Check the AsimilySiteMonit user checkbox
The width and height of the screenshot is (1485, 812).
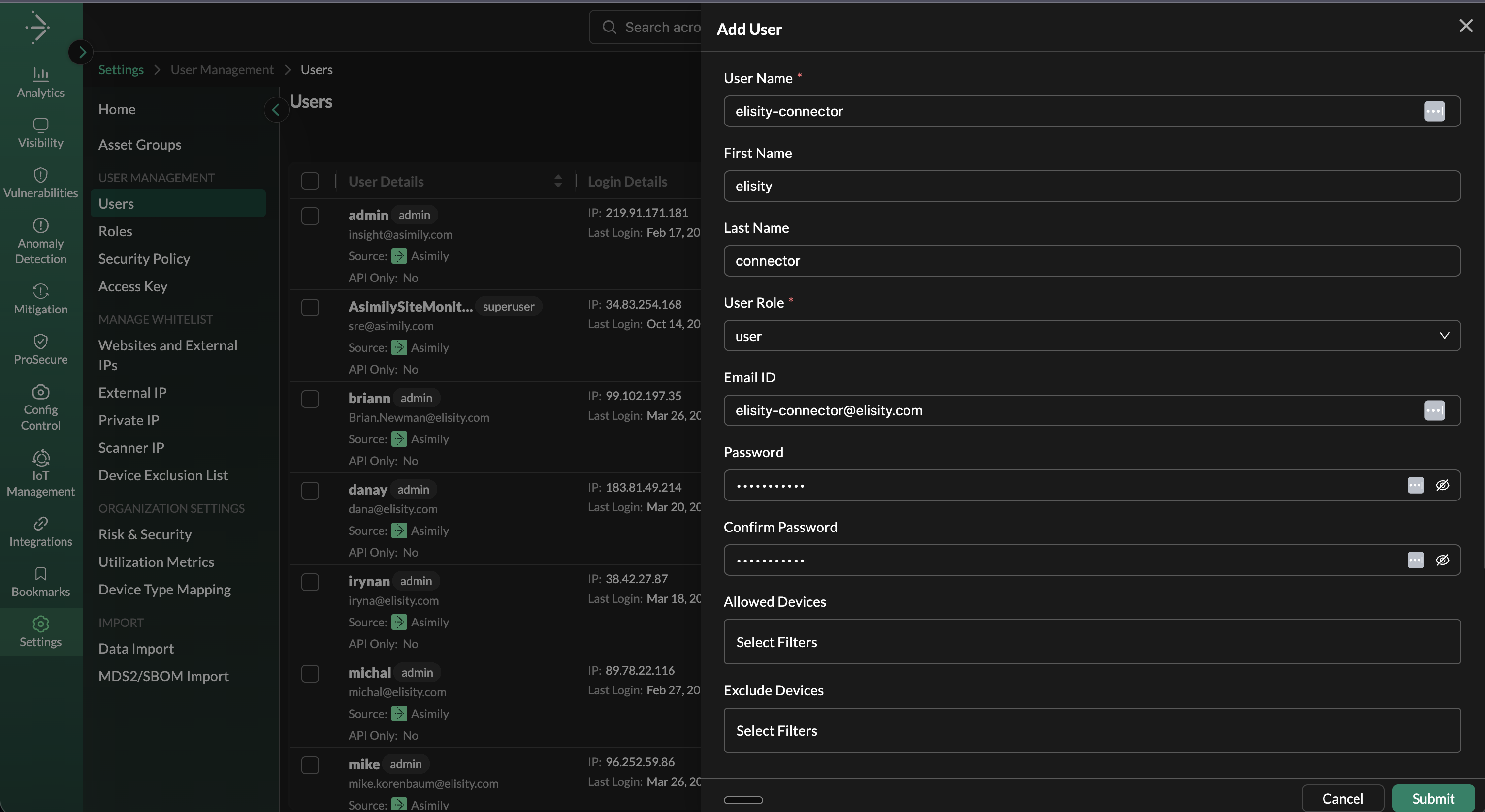coord(310,308)
